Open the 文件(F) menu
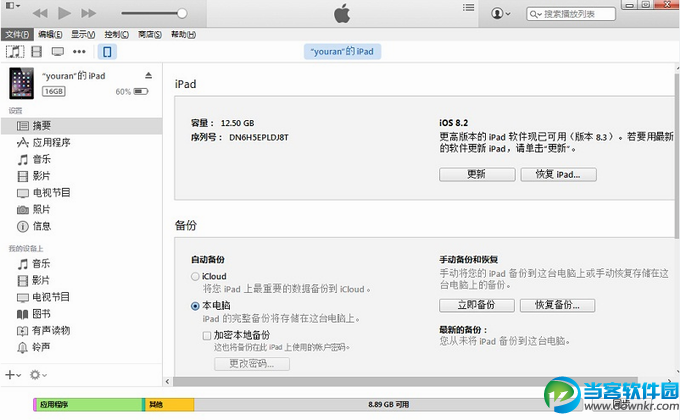The image size is (680, 420). pyautogui.click(x=17, y=34)
